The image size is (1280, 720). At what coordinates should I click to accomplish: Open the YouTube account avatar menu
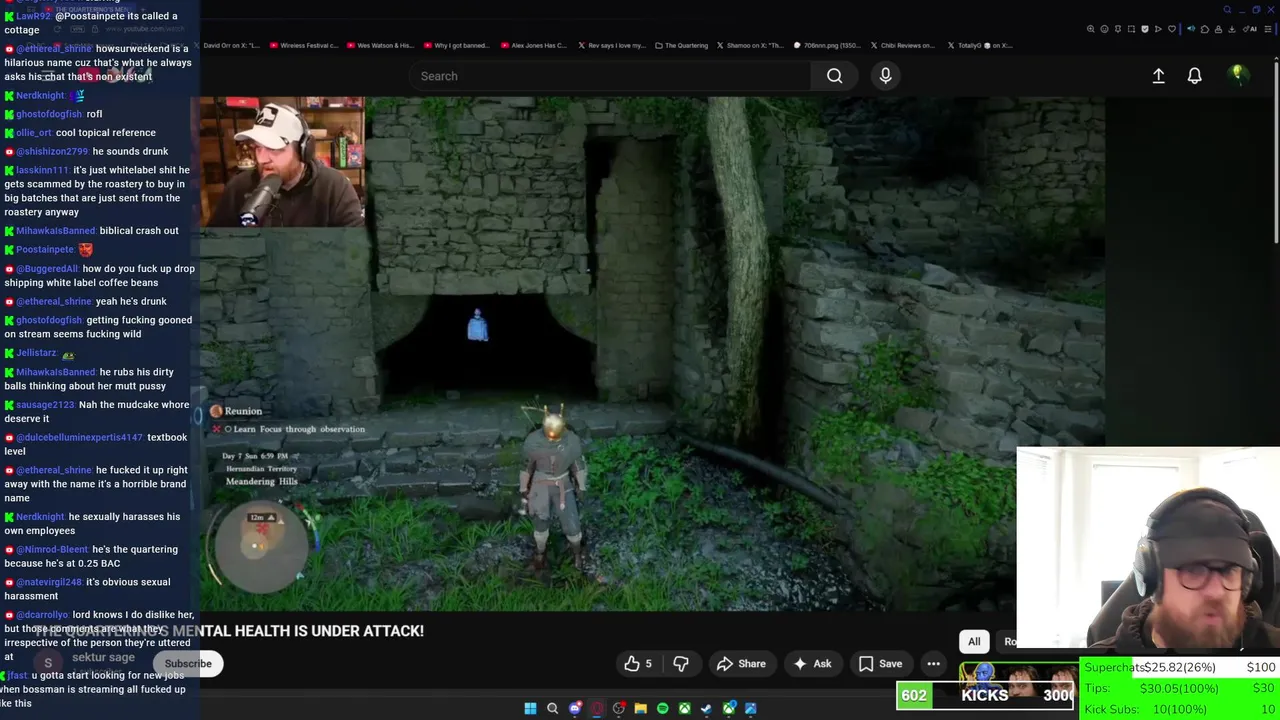pyautogui.click(x=1238, y=75)
